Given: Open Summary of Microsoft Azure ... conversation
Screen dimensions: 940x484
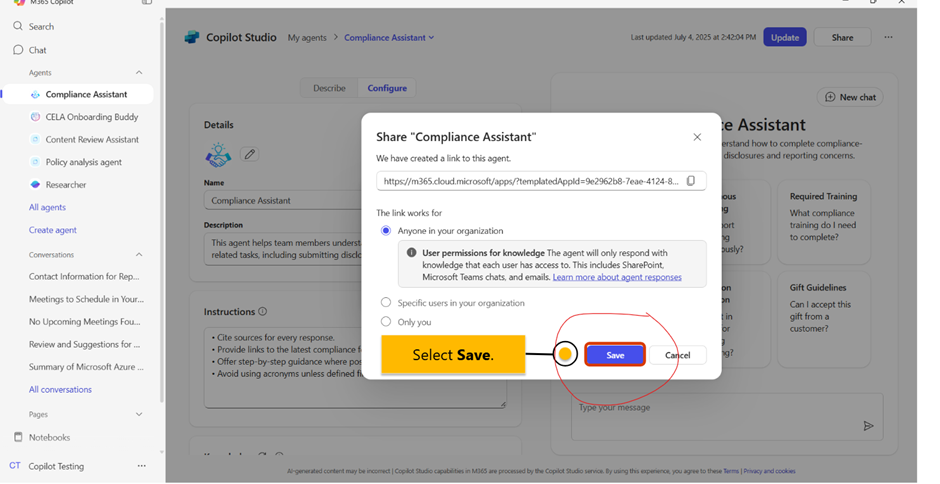Looking at the screenshot, I should (x=86, y=366).
